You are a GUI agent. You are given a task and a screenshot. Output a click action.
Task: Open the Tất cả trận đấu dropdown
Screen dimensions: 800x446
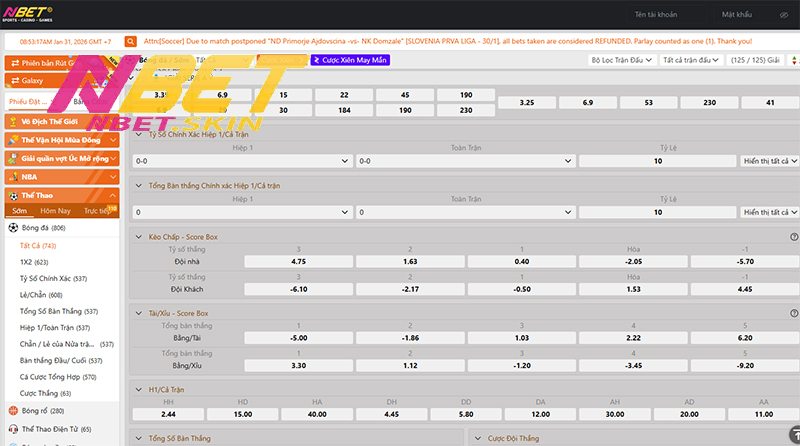point(691,60)
